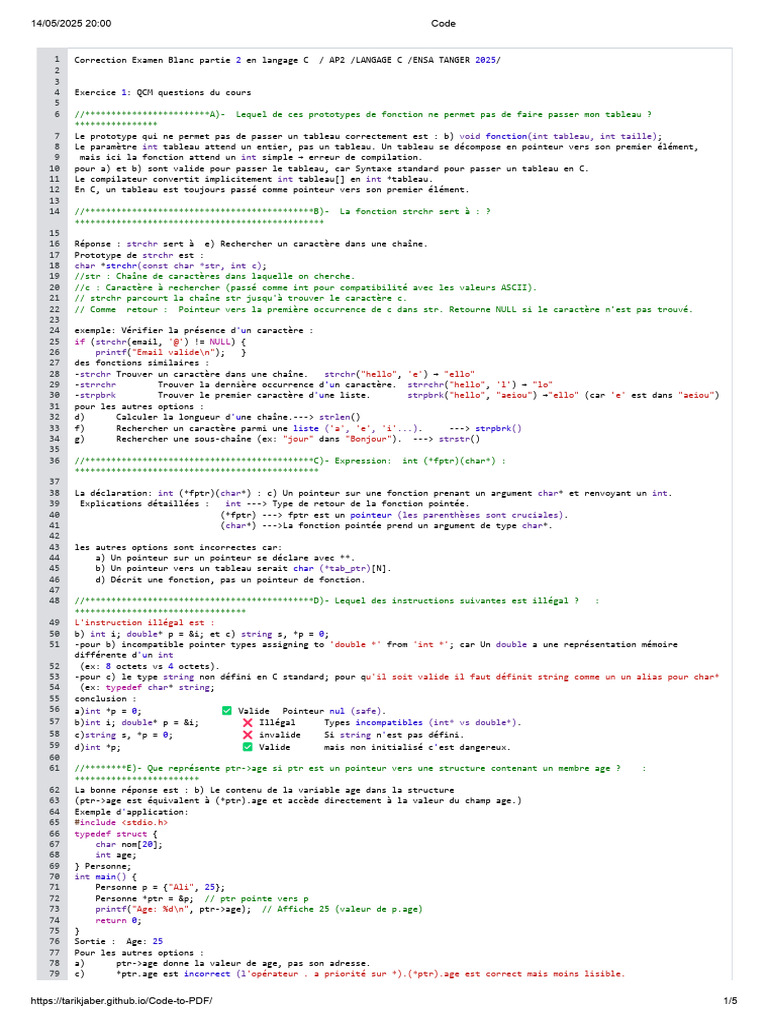Click the "-strpbrk" entry in the function list
The width and height of the screenshot is (768, 1024).
tap(95, 395)
